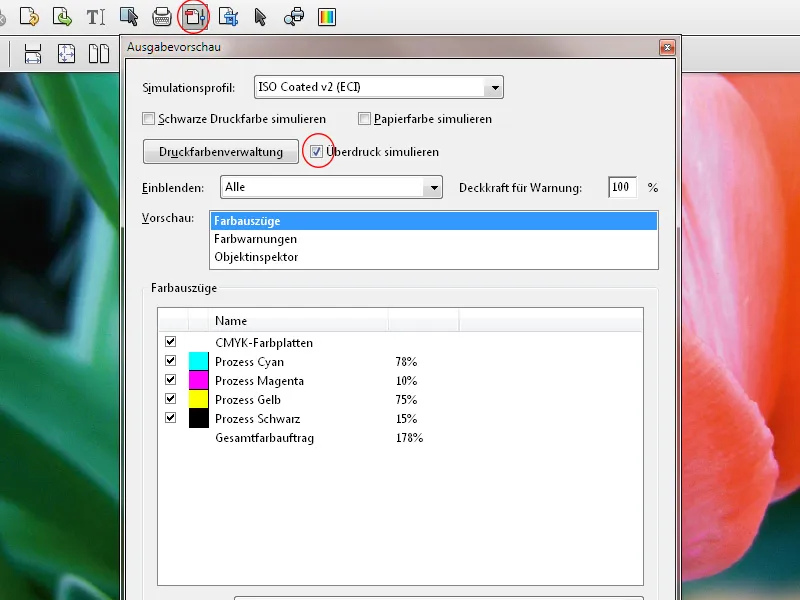
Task: Click the 75% yellow value
Action: point(406,399)
